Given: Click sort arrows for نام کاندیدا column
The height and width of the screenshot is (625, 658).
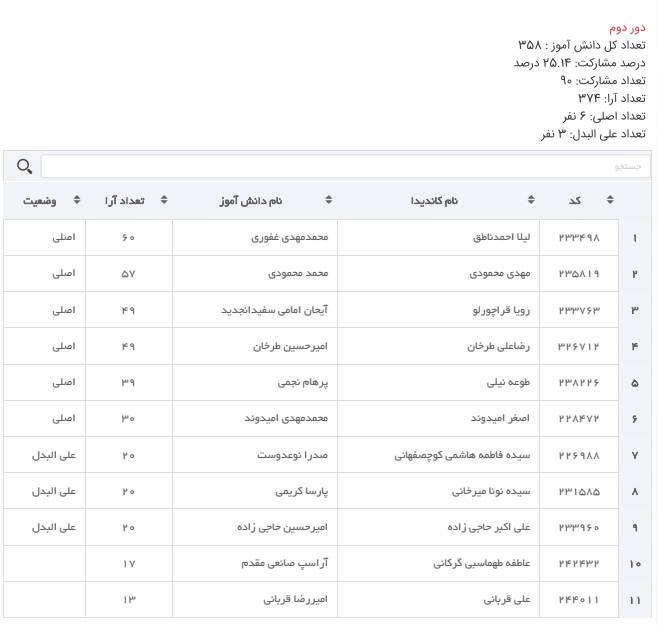Looking at the screenshot, I should [x=531, y=201].
